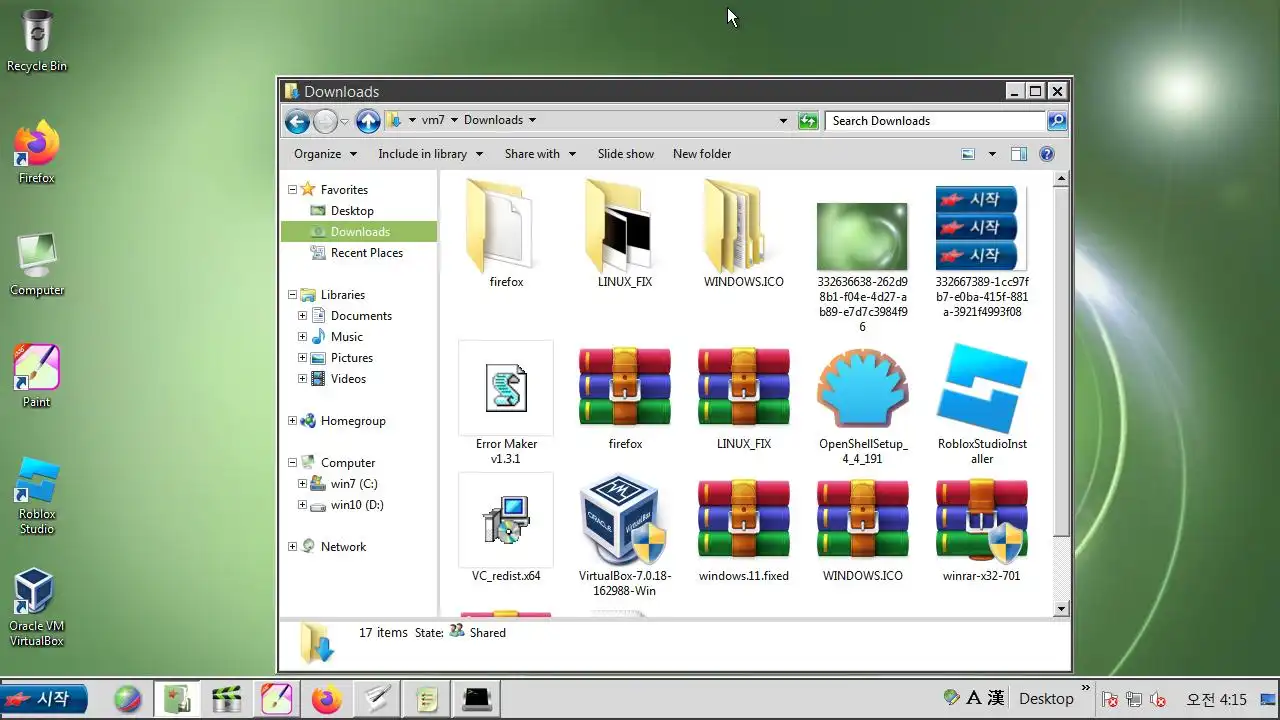Image resolution: width=1280 pixels, height=720 pixels.
Task: Select the LINUX_FIX WinRAR archive
Action: click(x=744, y=397)
